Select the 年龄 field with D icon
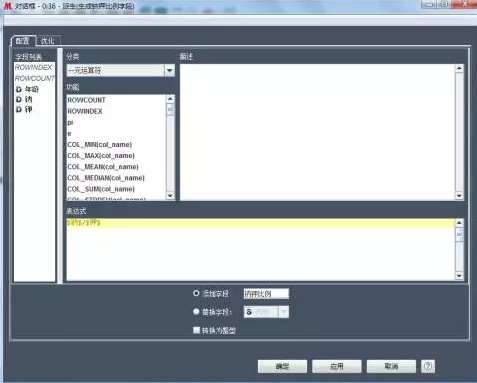 27,89
